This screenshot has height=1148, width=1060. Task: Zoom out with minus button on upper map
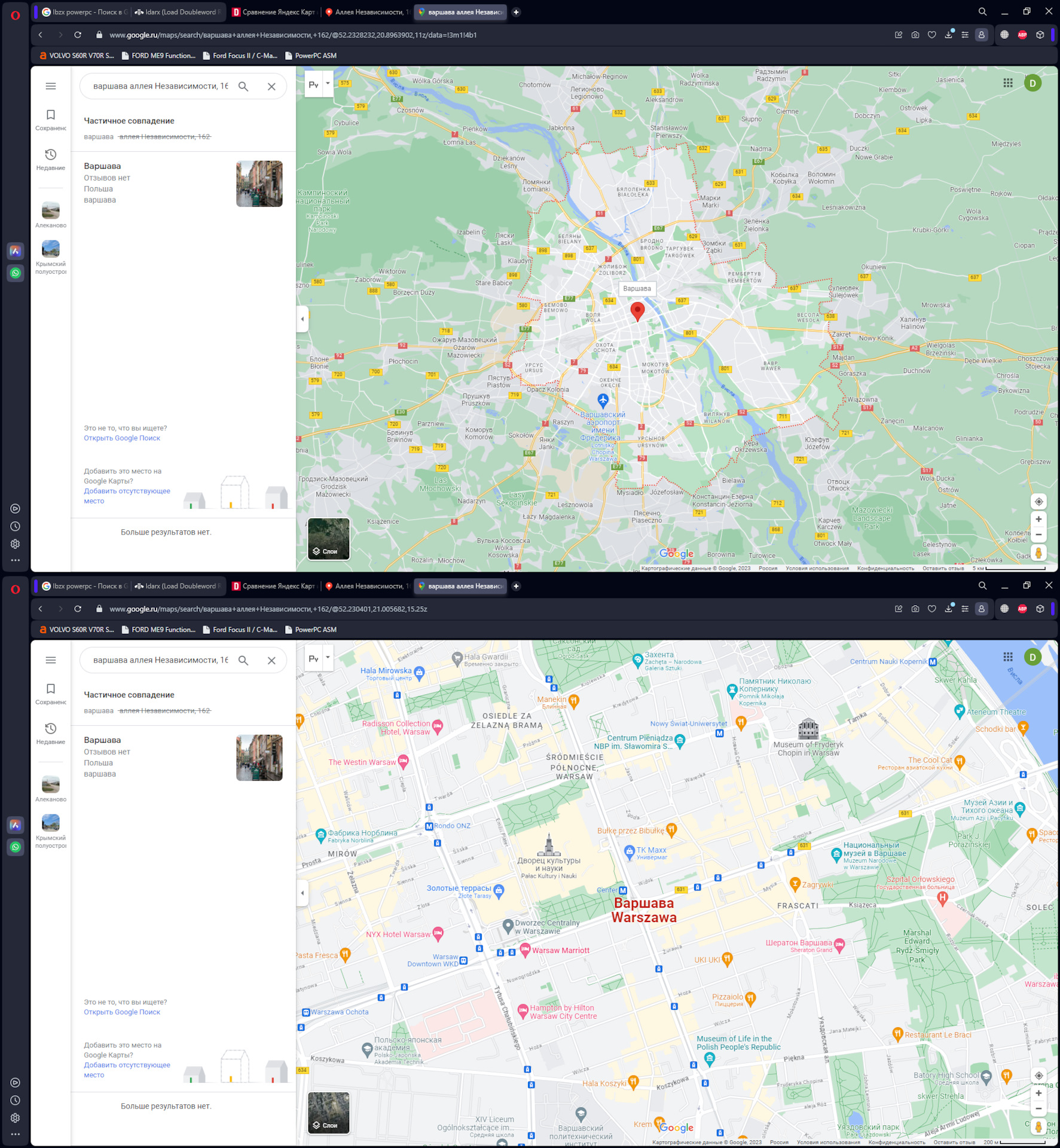click(x=1038, y=535)
